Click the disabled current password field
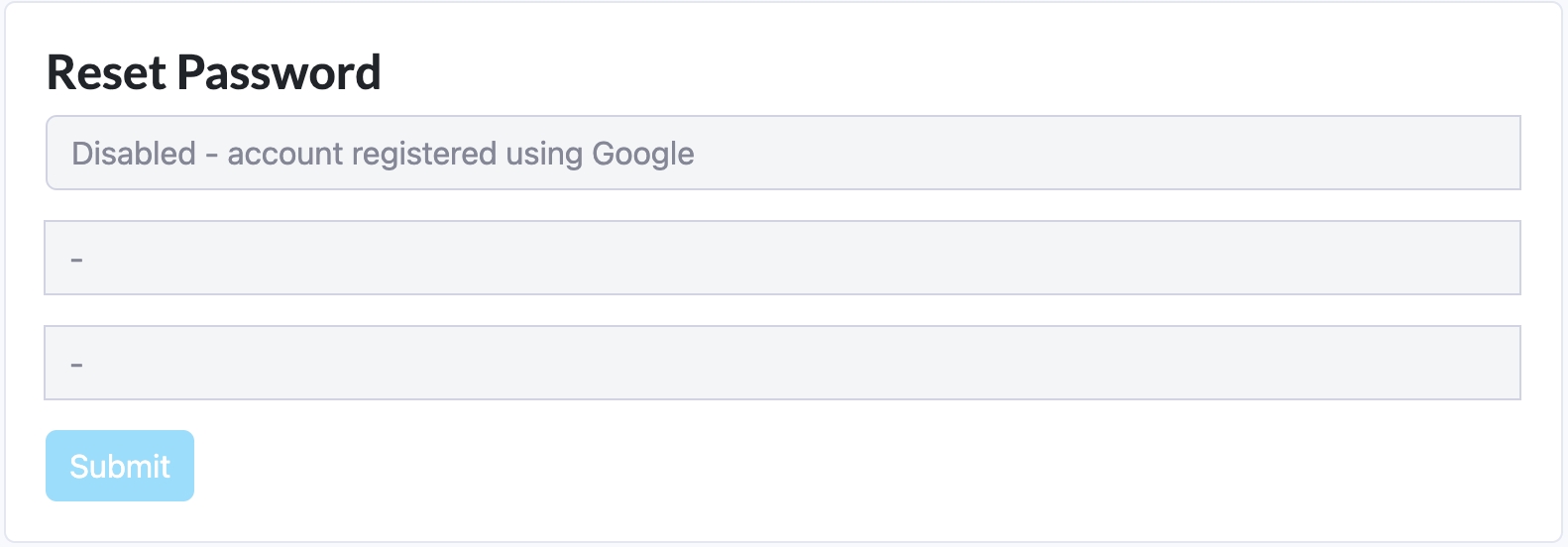This screenshot has height=547, width=1568. [783, 154]
